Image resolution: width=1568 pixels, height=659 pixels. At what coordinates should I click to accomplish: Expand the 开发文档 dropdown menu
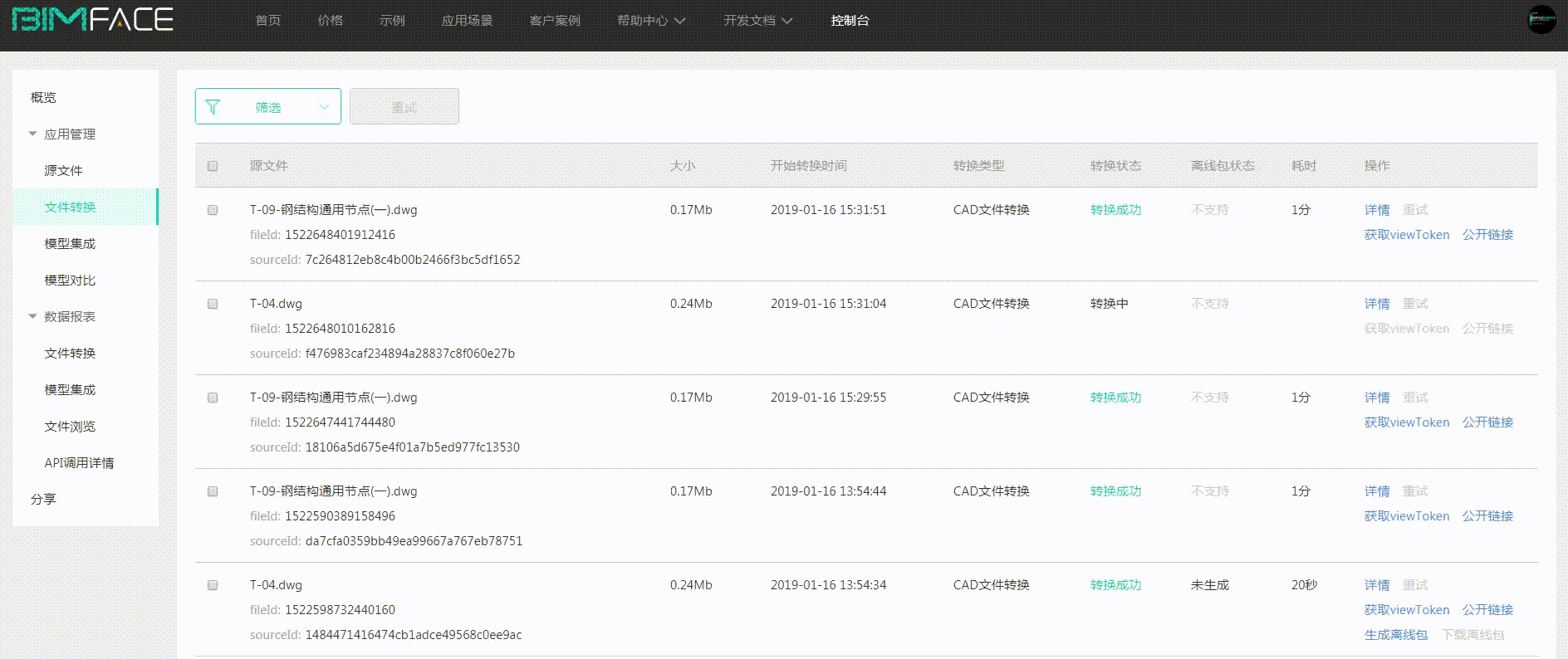(x=757, y=21)
